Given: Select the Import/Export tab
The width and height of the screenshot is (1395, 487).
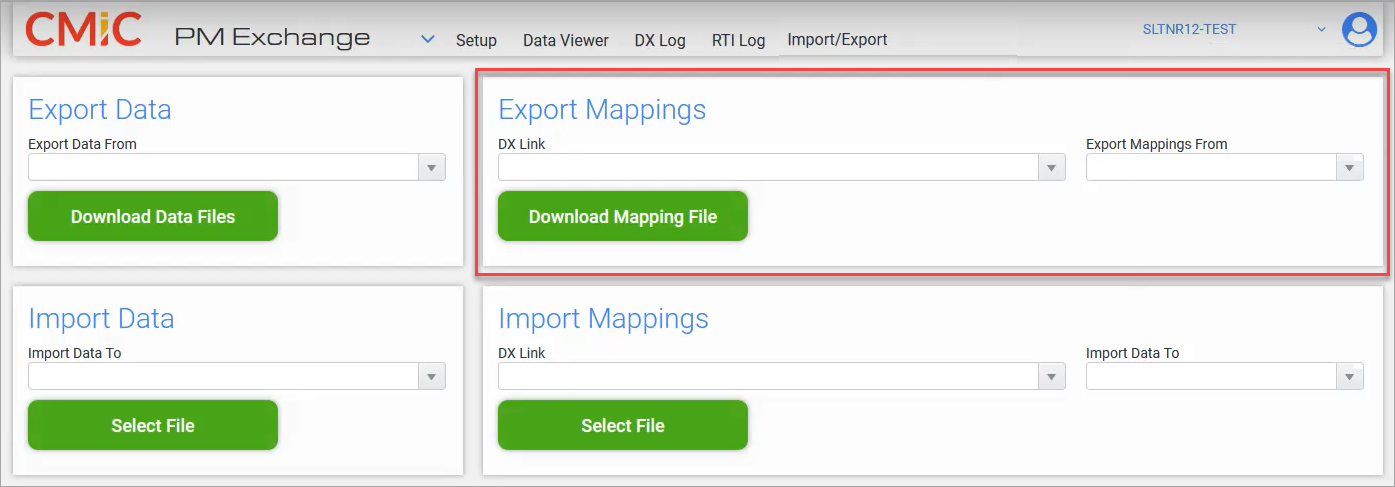Looking at the screenshot, I should click(837, 40).
